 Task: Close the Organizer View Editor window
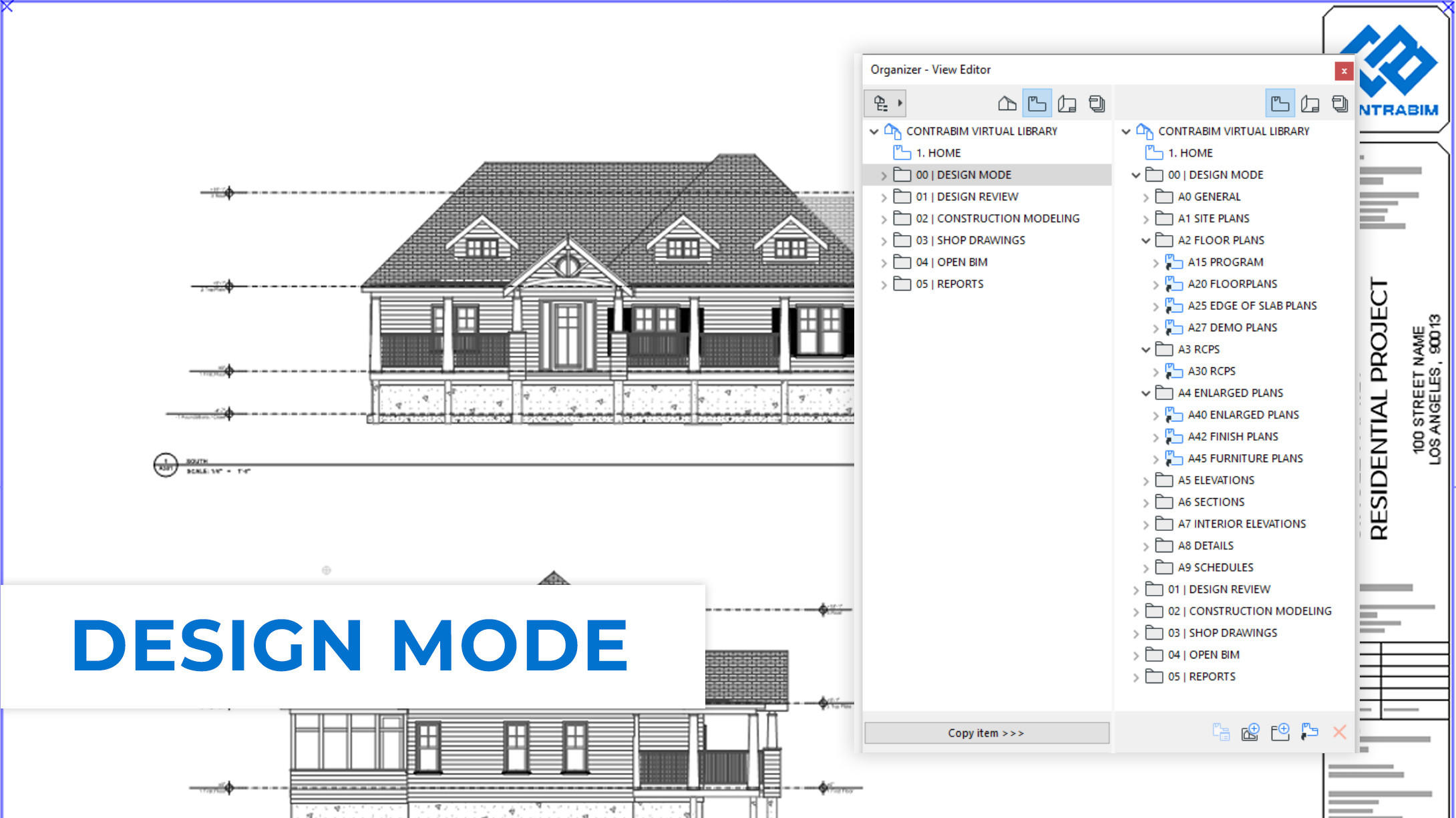(x=1344, y=71)
